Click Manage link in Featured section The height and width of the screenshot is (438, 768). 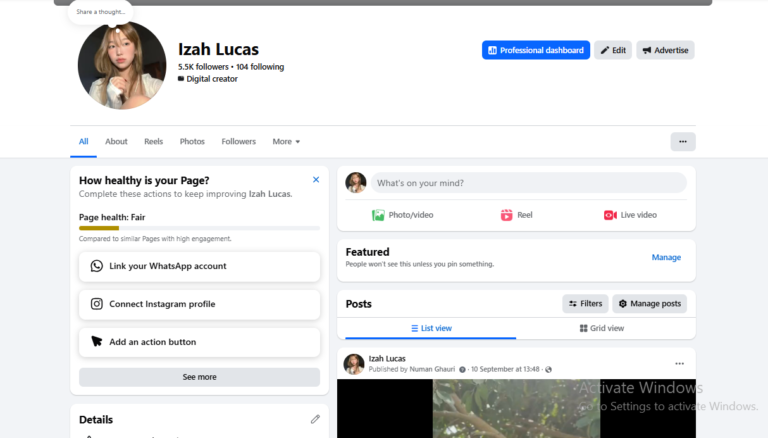coord(666,257)
